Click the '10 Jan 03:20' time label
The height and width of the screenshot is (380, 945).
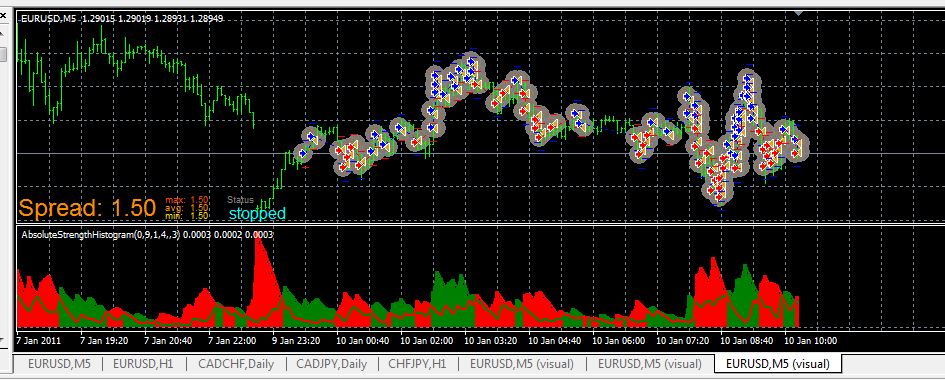[490, 341]
